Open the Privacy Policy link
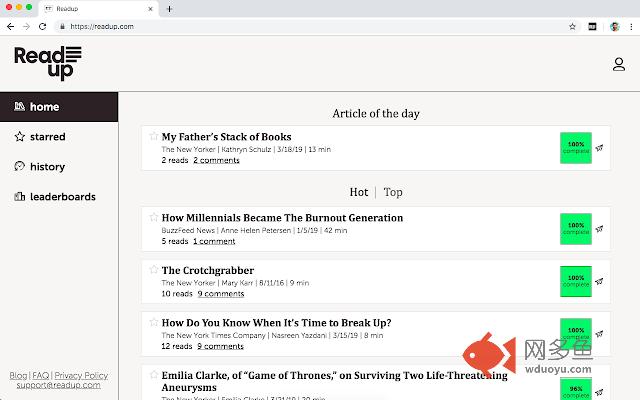Viewport: 640px width, 400px height. pyautogui.click(x=81, y=375)
